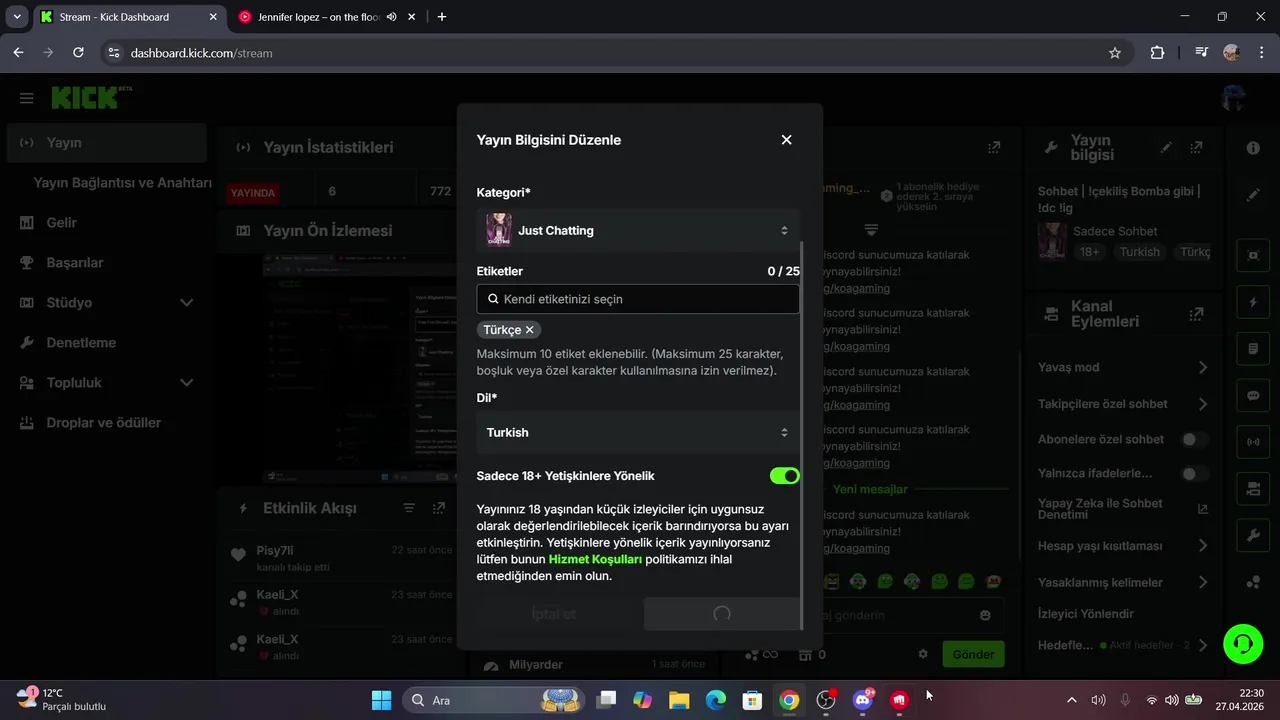Screen dimensions: 1280x720
Task: Open the green support headset button
Action: (1243, 643)
